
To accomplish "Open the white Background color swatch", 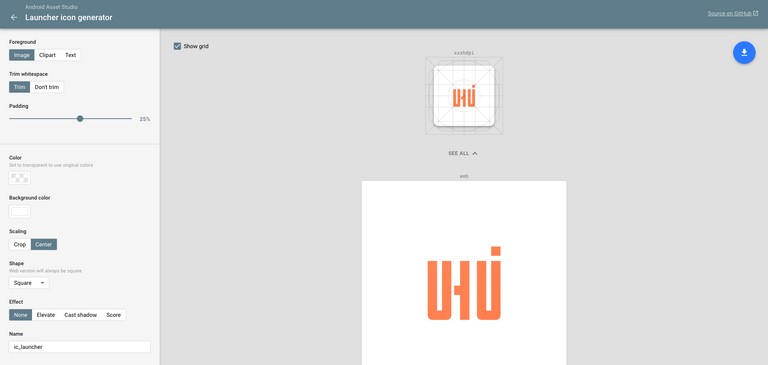I will point(20,212).
